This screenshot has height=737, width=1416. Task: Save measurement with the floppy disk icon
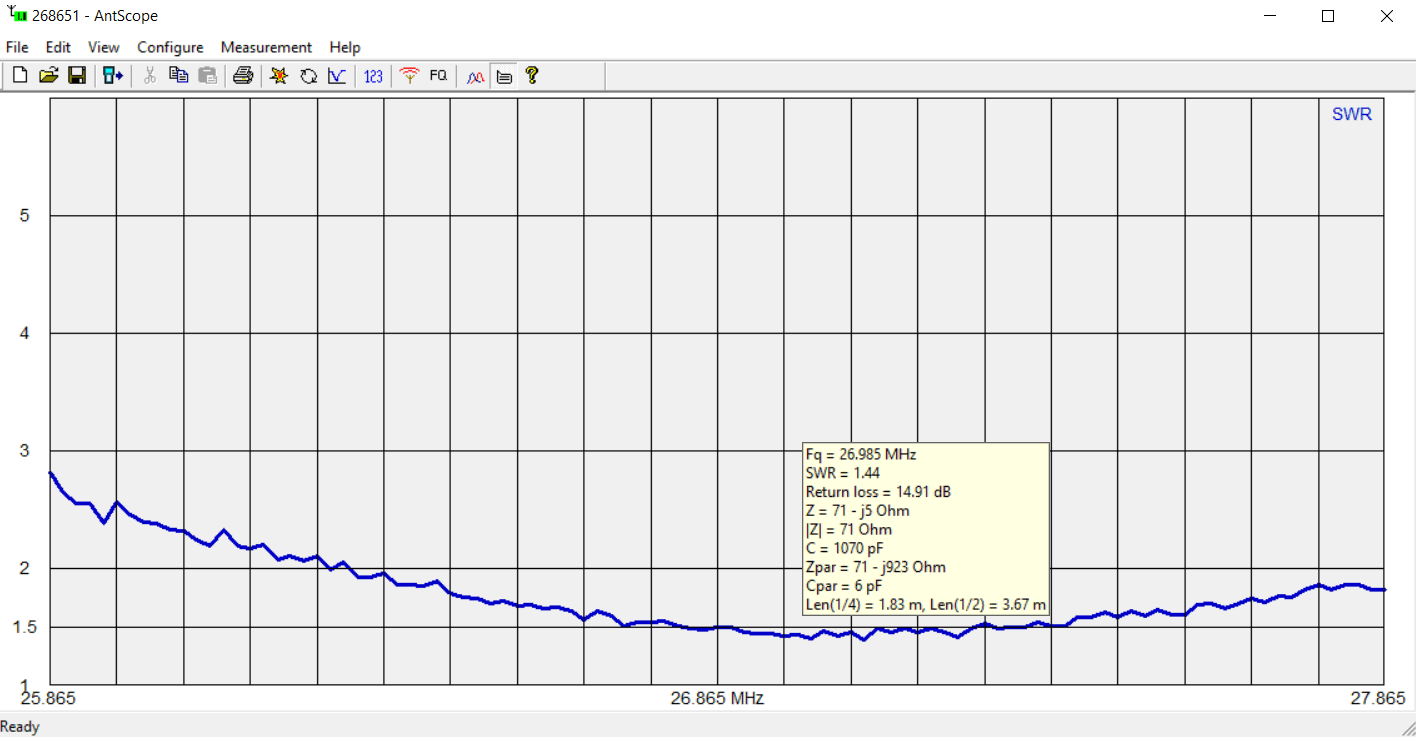click(77, 76)
